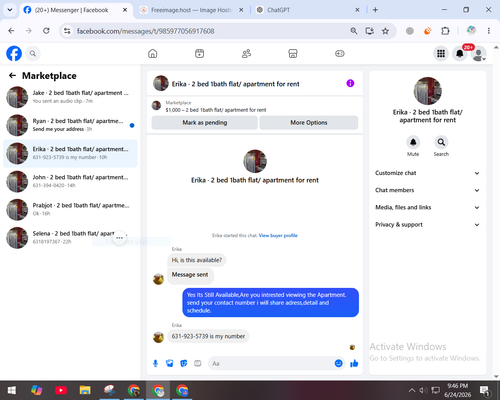500x400 pixels.
Task: Open Ryan's unread conversation
Action: point(70,125)
